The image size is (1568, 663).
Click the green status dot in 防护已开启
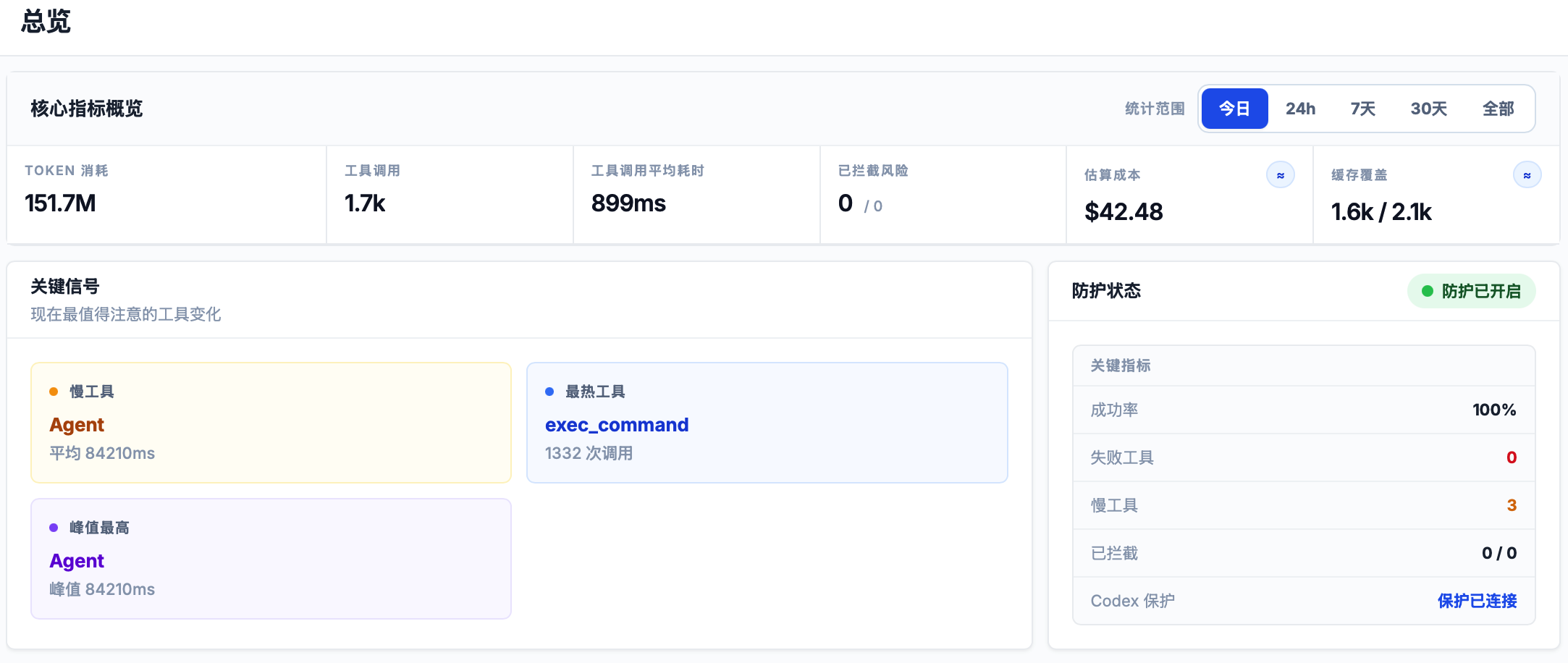coord(1428,291)
